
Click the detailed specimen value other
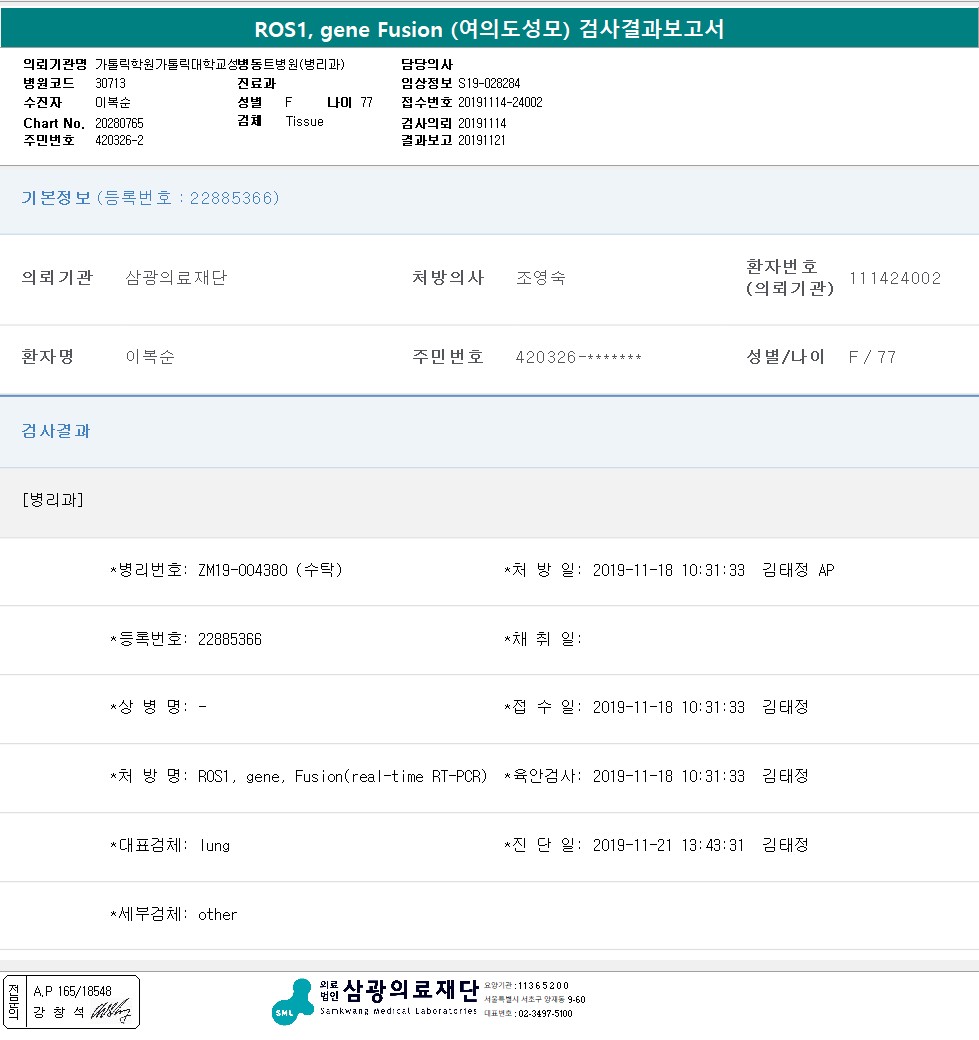pos(217,914)
